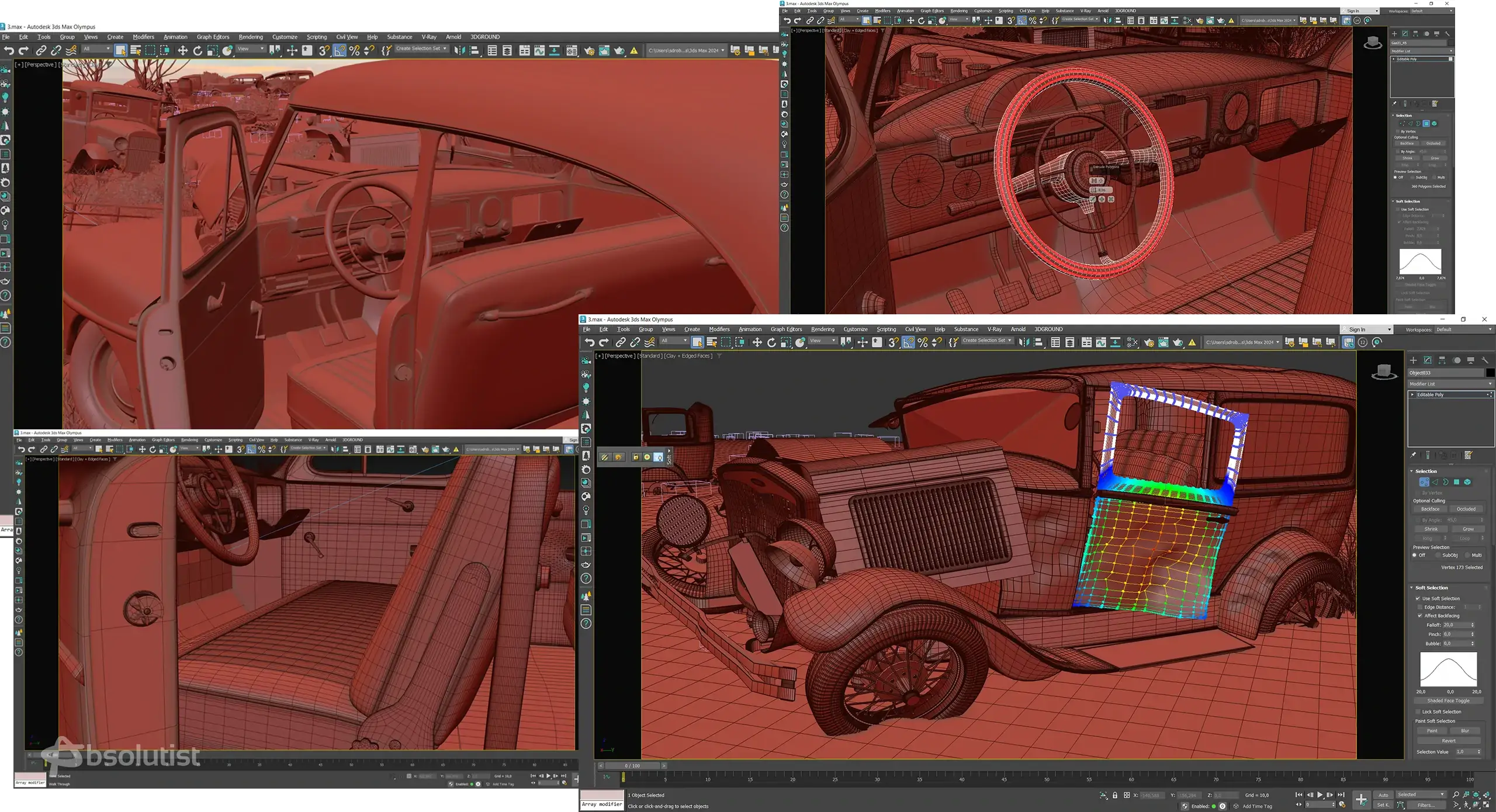
Task: Toggle Use Soft Selection checkbox
Action: point(1418,598)
